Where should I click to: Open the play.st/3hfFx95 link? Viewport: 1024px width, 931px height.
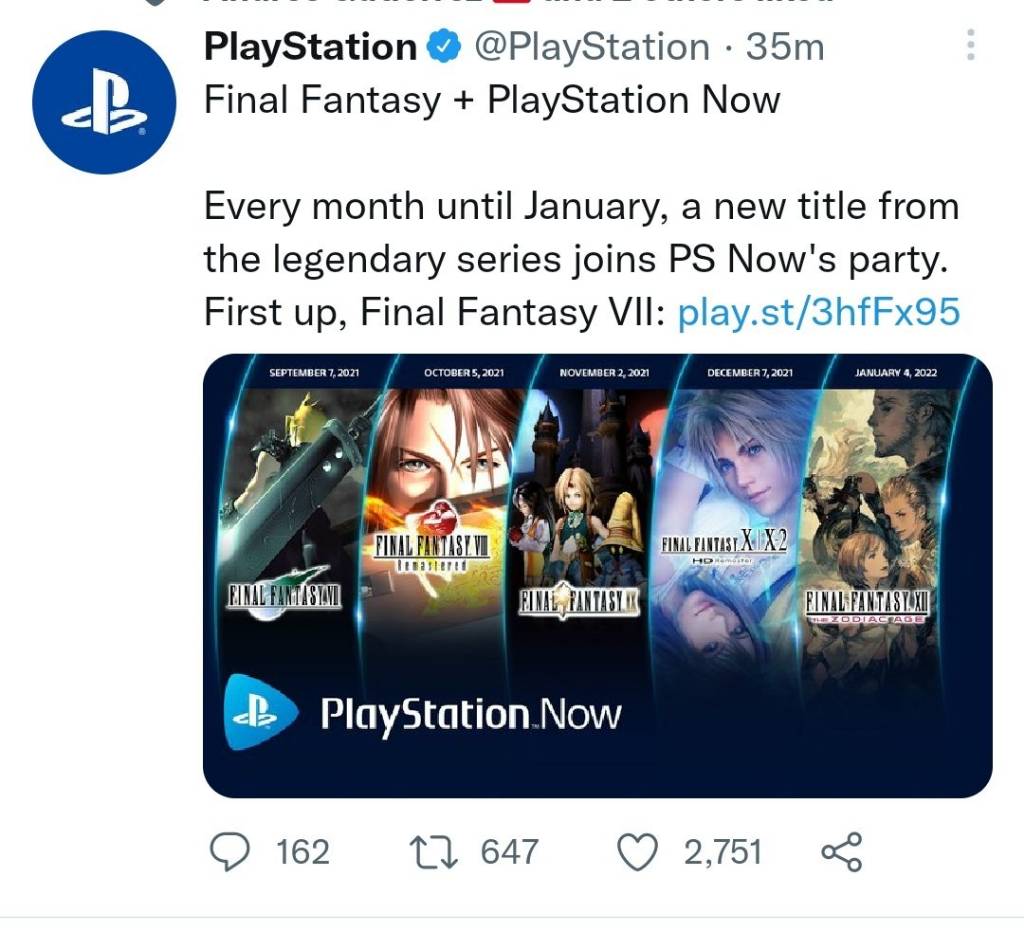tap(819, 313)
